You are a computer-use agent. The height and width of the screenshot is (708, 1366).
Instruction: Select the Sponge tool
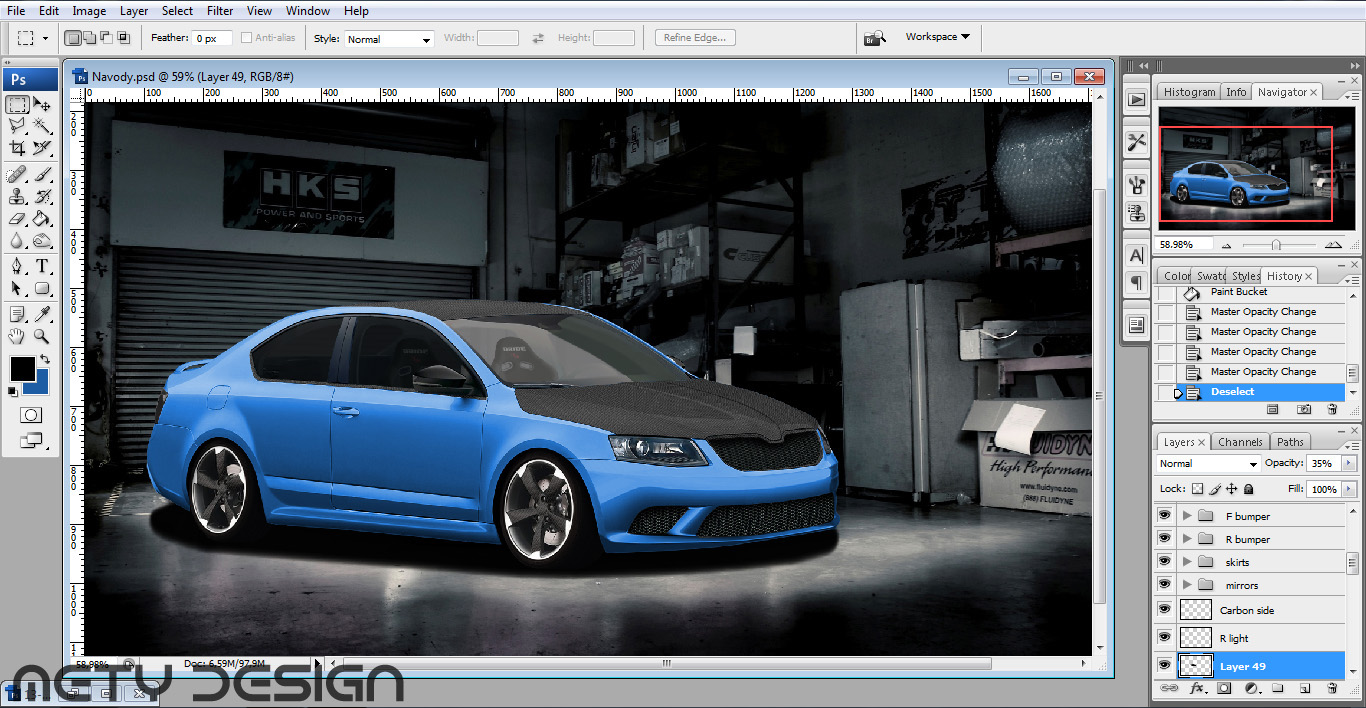click(42, 241)
